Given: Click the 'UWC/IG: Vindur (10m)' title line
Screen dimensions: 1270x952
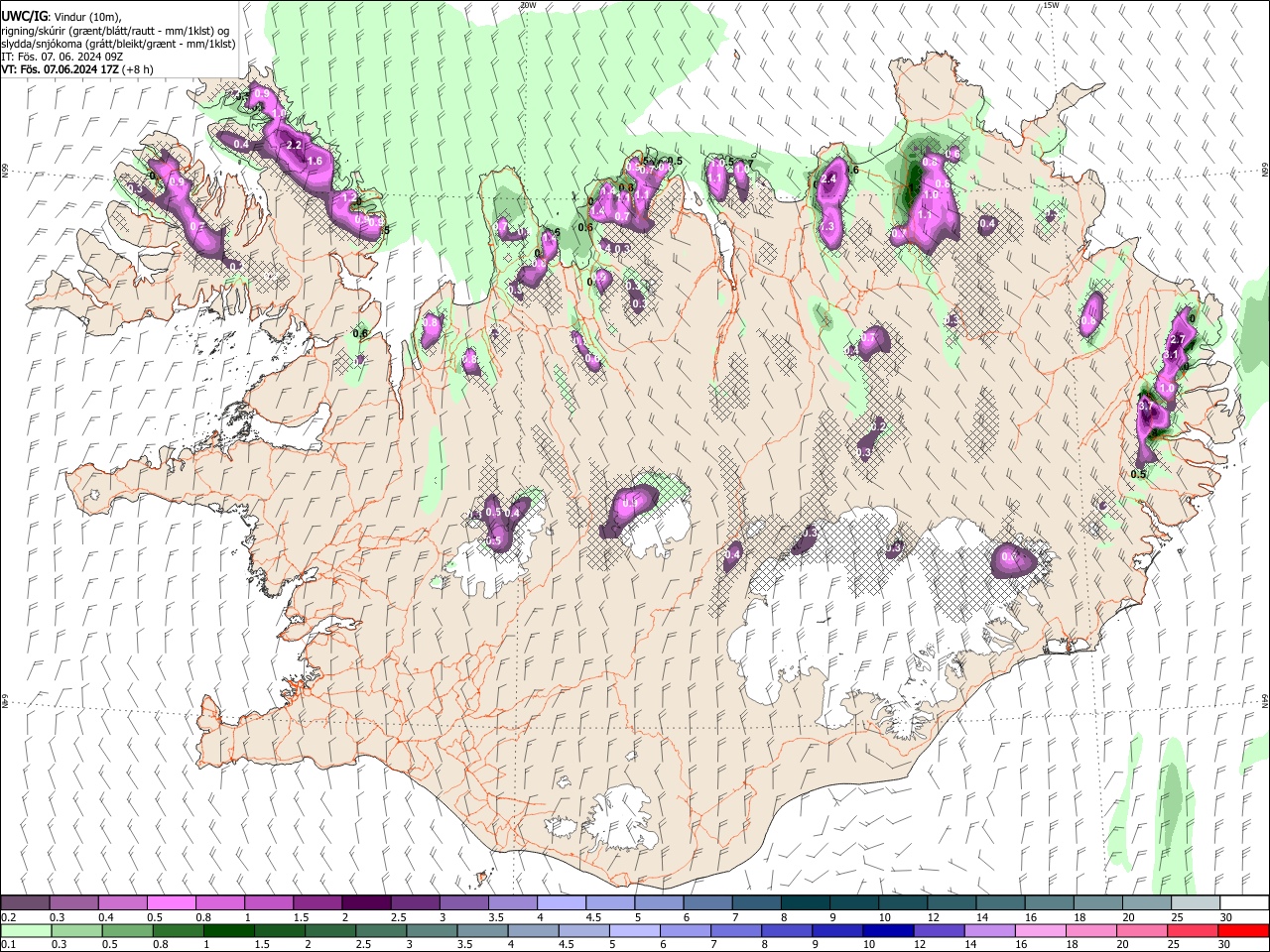Looking at the screenshot, I should pos(61,17).
